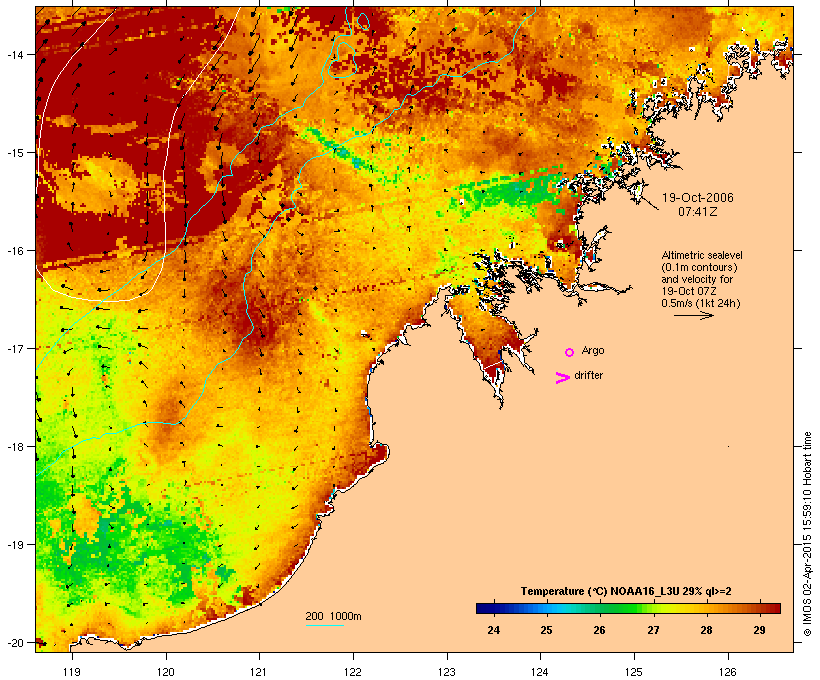Click the Temperature NOAA16_L3U colorbar title

coord(626,591)
